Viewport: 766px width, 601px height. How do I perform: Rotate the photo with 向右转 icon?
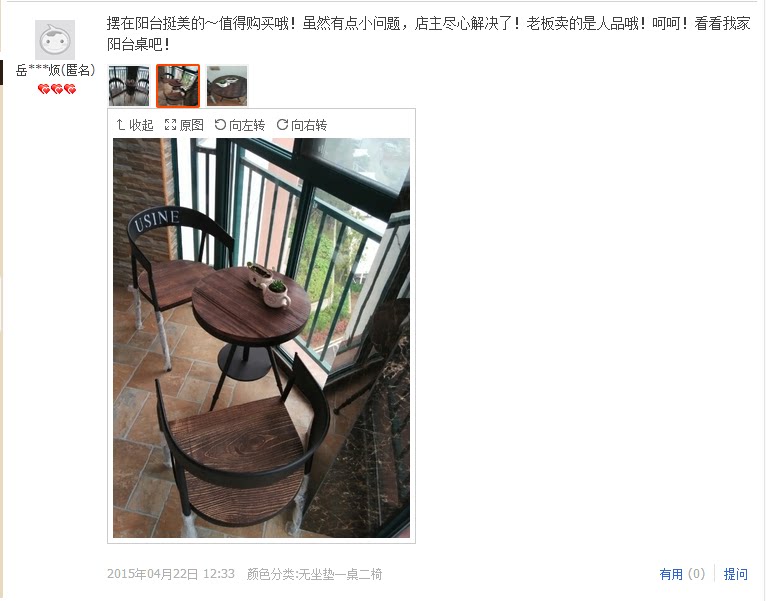tap(282, 125)
